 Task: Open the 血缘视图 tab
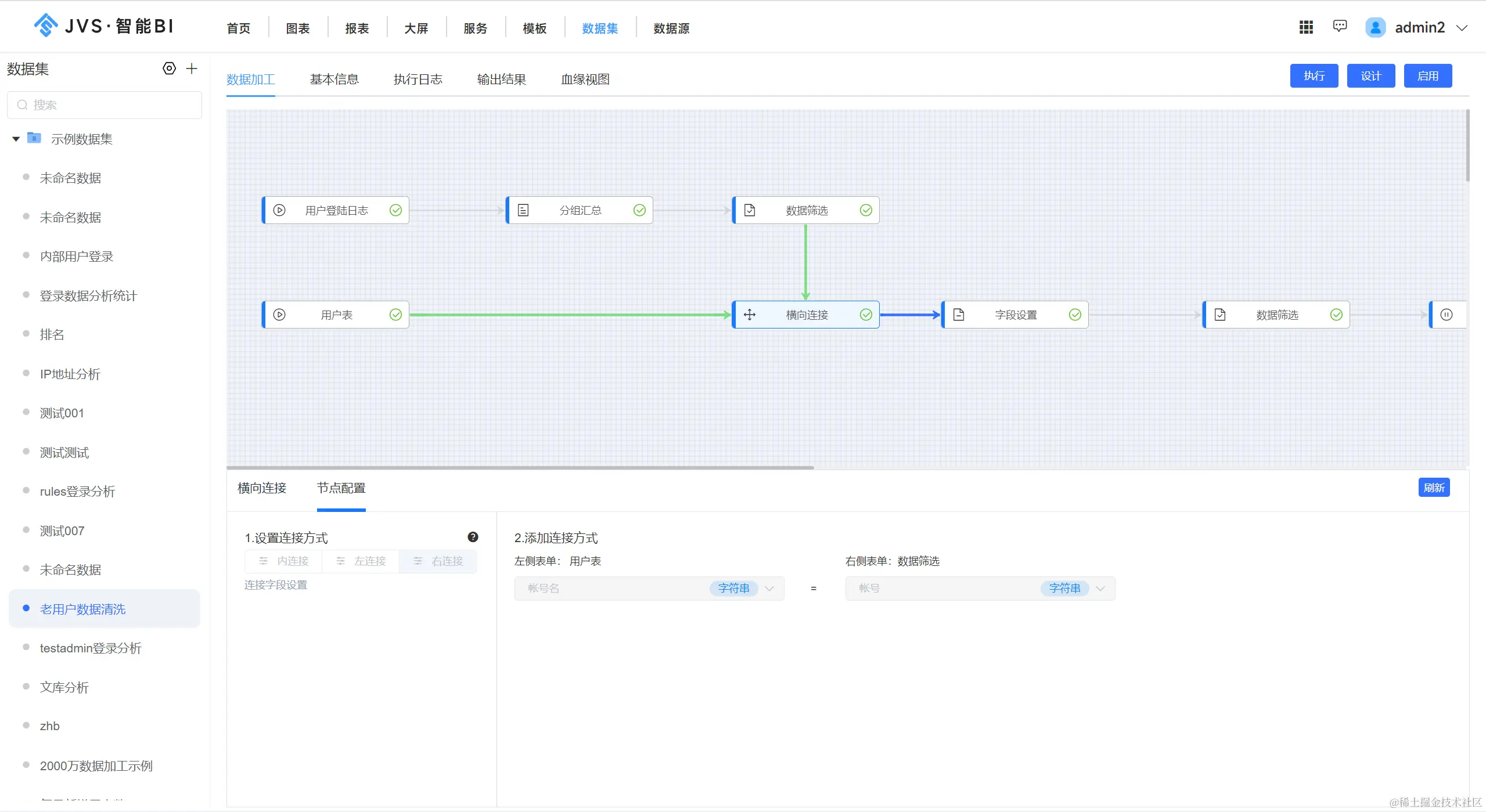coord(585,80)
